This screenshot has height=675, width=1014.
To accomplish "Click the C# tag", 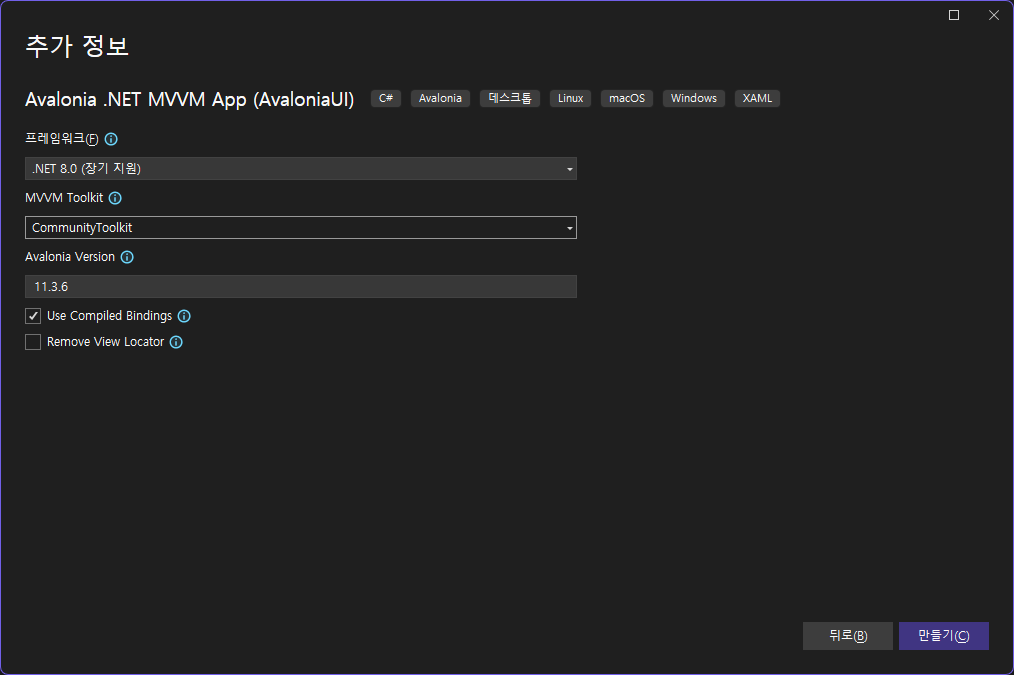I will pos(386,98).
